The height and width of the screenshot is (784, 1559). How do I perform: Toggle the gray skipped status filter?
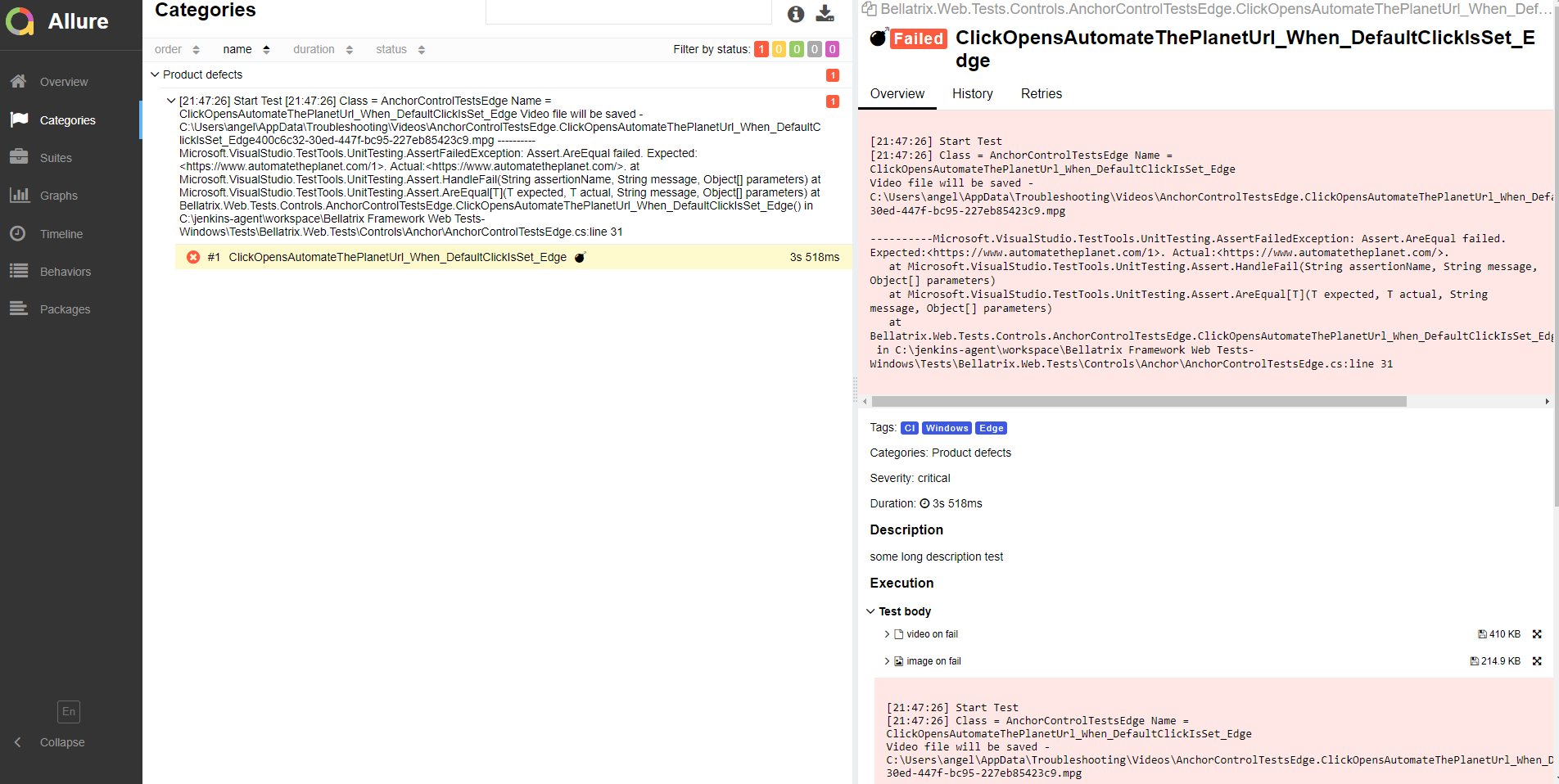click(815, 49)
